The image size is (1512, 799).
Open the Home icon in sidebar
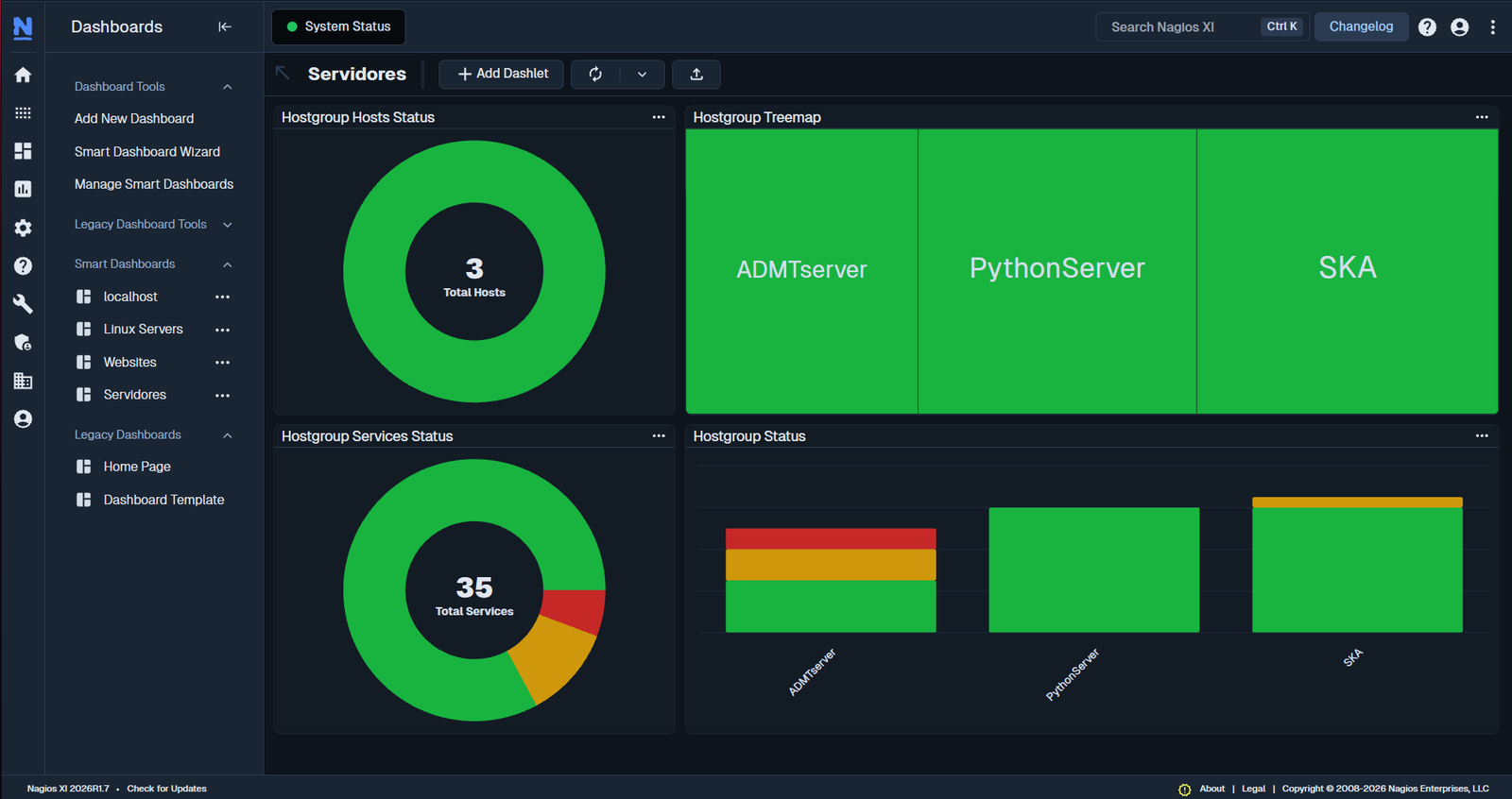pos(23,75)
